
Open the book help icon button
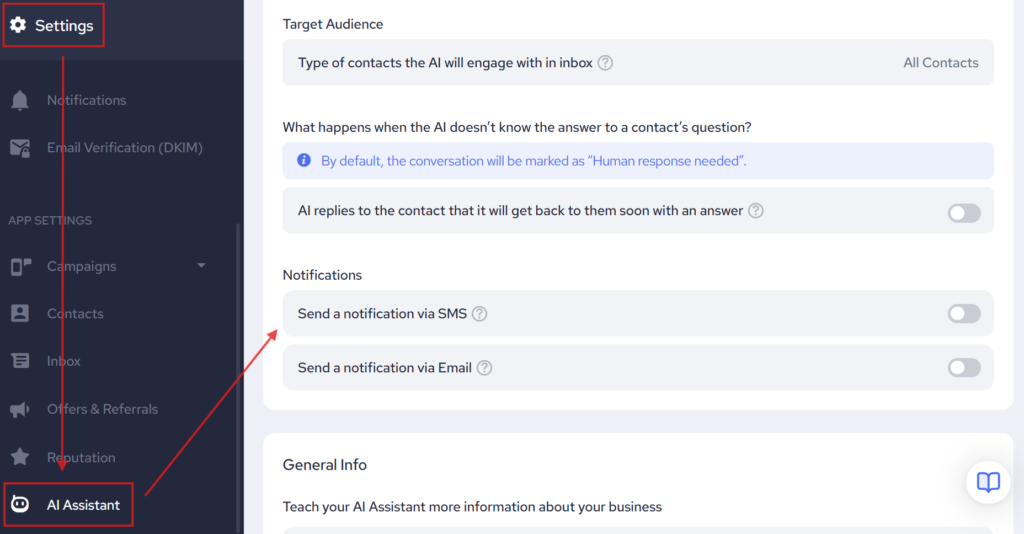click(x=988, y=483)
